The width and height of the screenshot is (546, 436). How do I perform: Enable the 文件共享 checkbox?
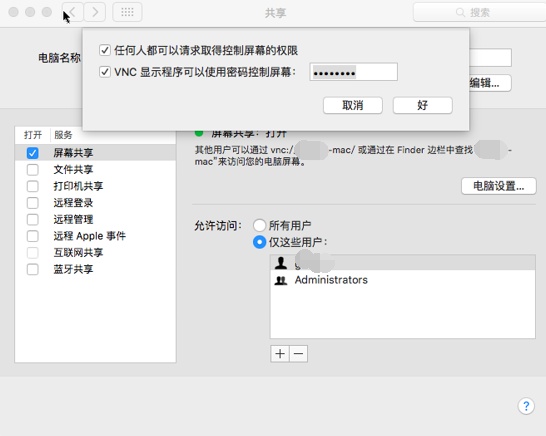click(x=33, y=170)
